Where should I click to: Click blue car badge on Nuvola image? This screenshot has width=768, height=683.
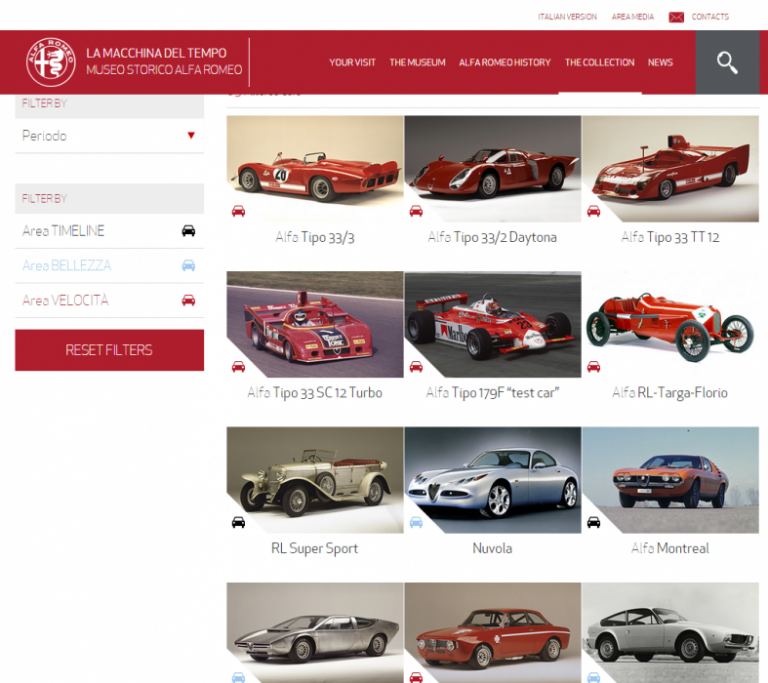(416, 522)
